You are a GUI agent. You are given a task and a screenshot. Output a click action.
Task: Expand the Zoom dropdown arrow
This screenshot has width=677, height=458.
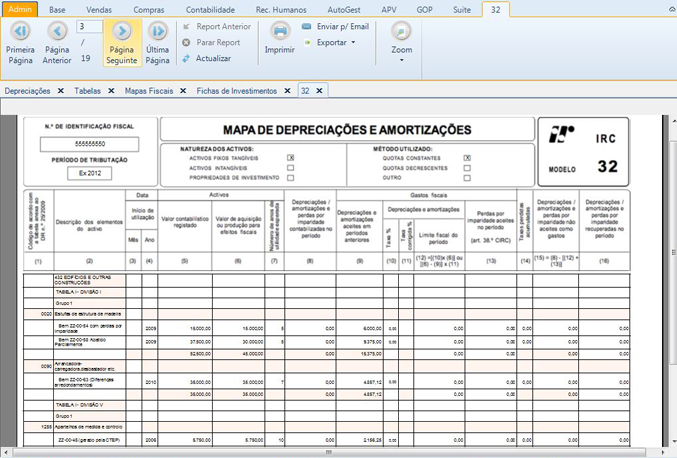402,59
